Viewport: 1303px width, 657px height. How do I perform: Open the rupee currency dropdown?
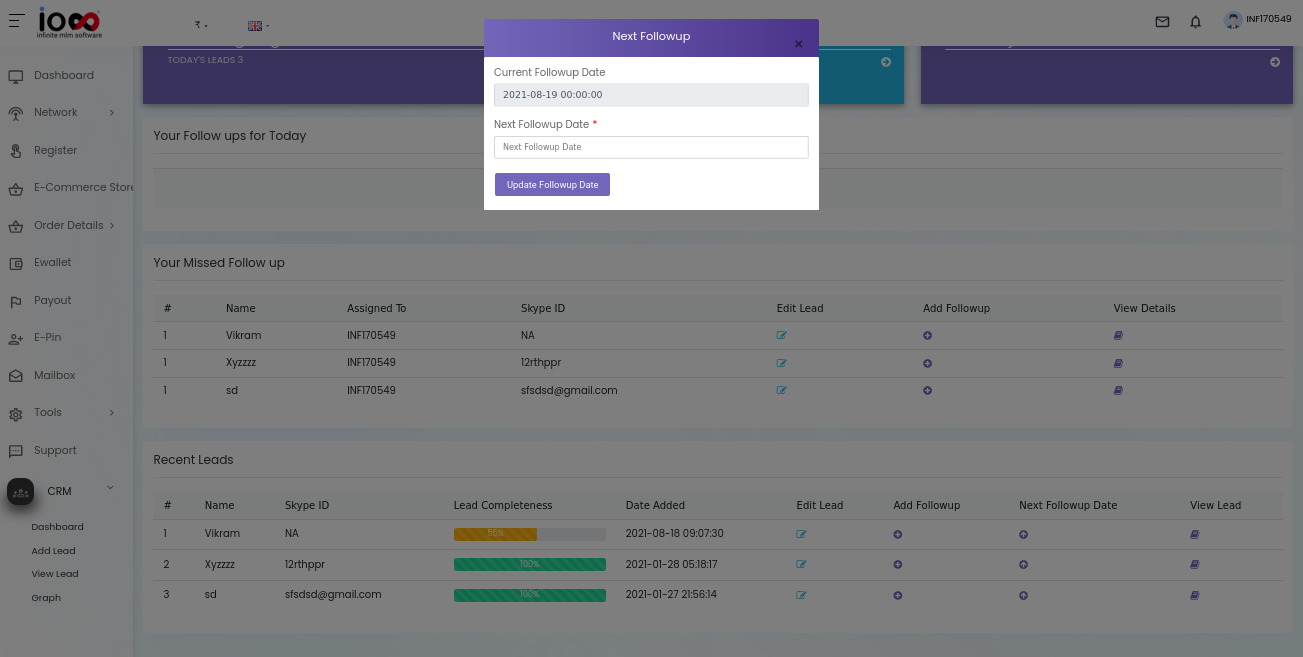point(201,25)
